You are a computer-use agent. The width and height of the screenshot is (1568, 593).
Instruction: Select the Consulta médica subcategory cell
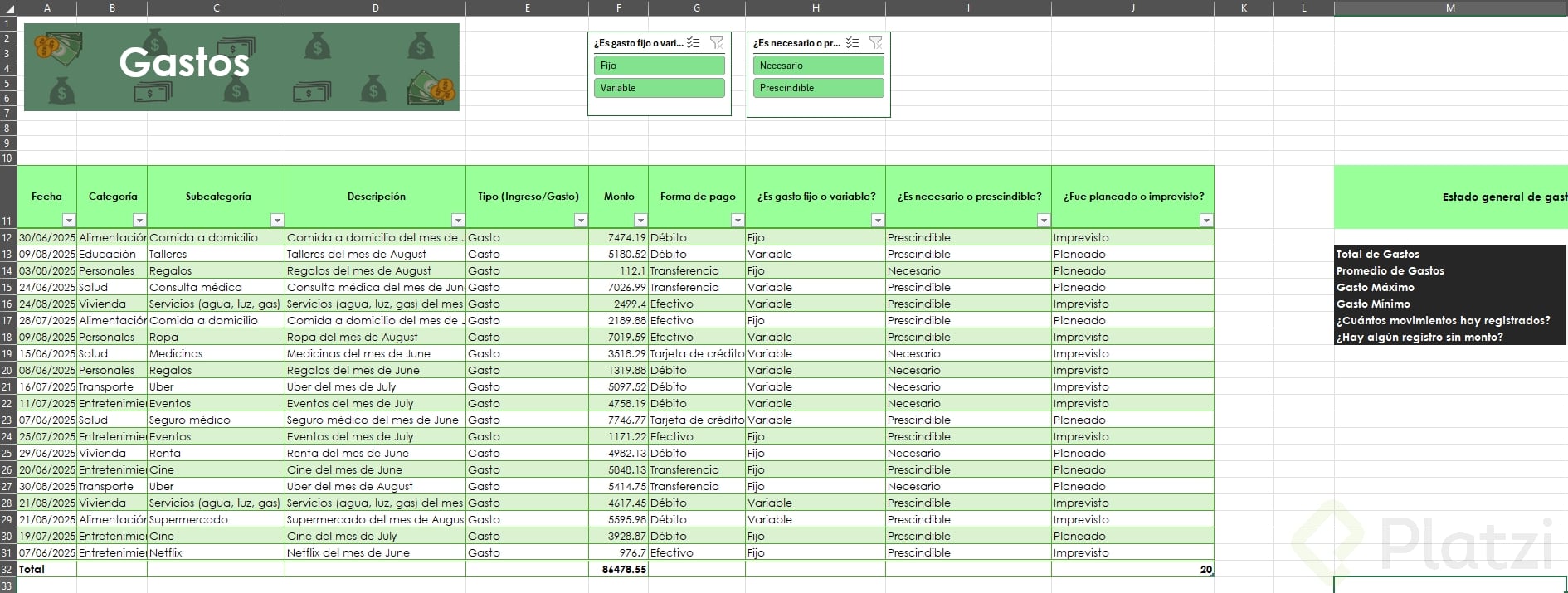point(217,287)
